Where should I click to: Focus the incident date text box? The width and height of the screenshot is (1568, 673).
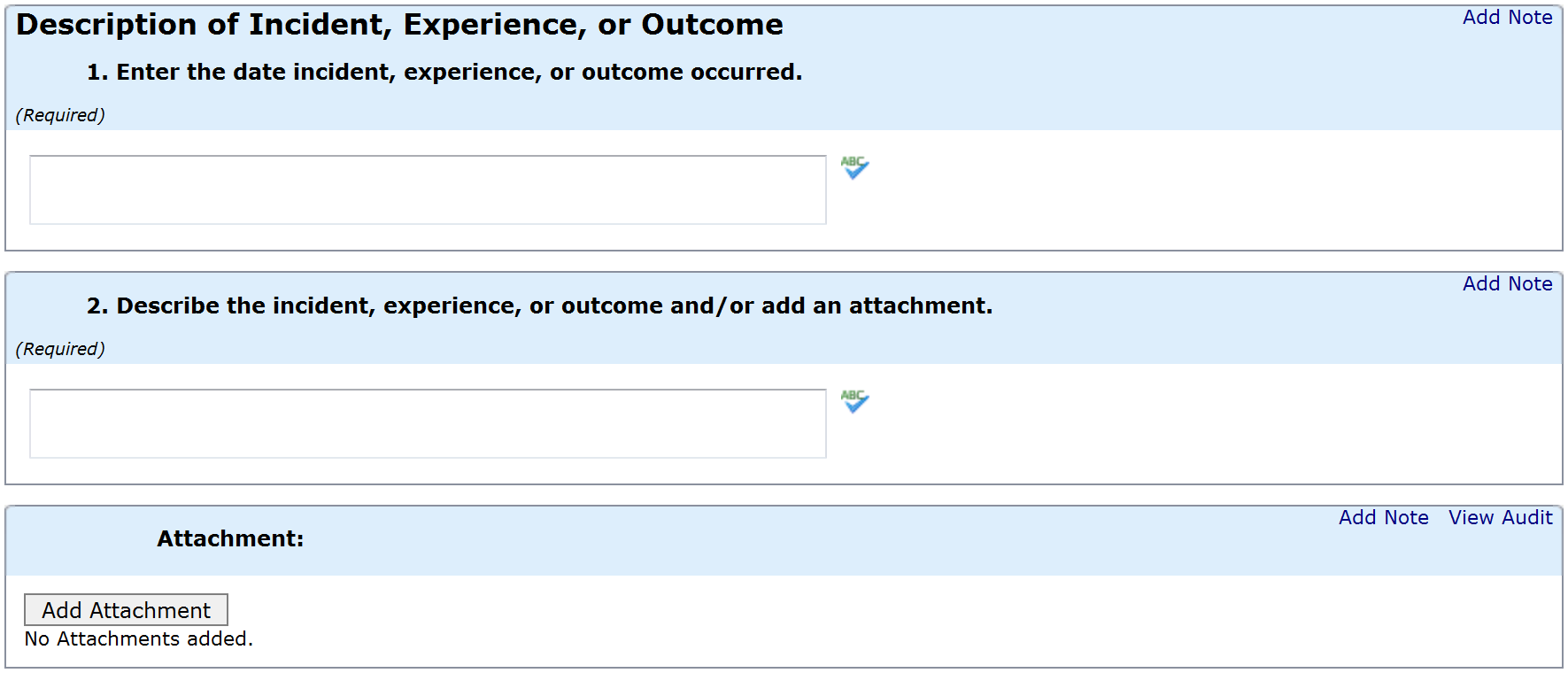[428, 190]
